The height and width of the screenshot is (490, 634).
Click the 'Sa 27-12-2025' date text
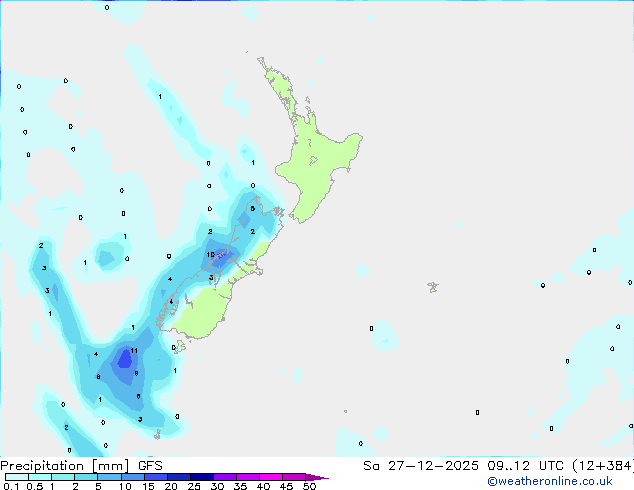click(x=421, y=466)
